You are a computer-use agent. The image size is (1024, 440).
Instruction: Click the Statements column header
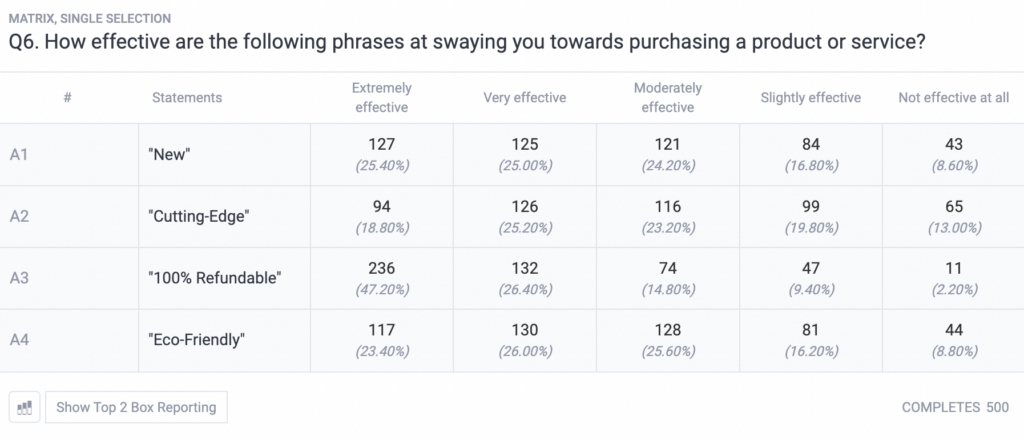187,98
